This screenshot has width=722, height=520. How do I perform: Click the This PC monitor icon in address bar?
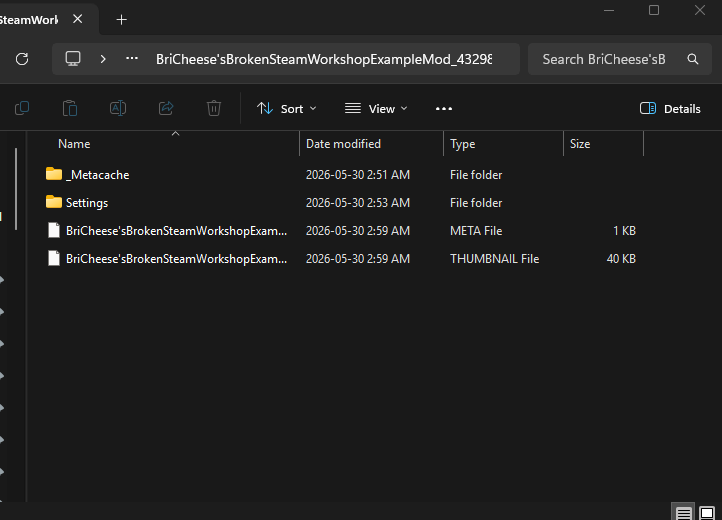click(x=73, y=59)
